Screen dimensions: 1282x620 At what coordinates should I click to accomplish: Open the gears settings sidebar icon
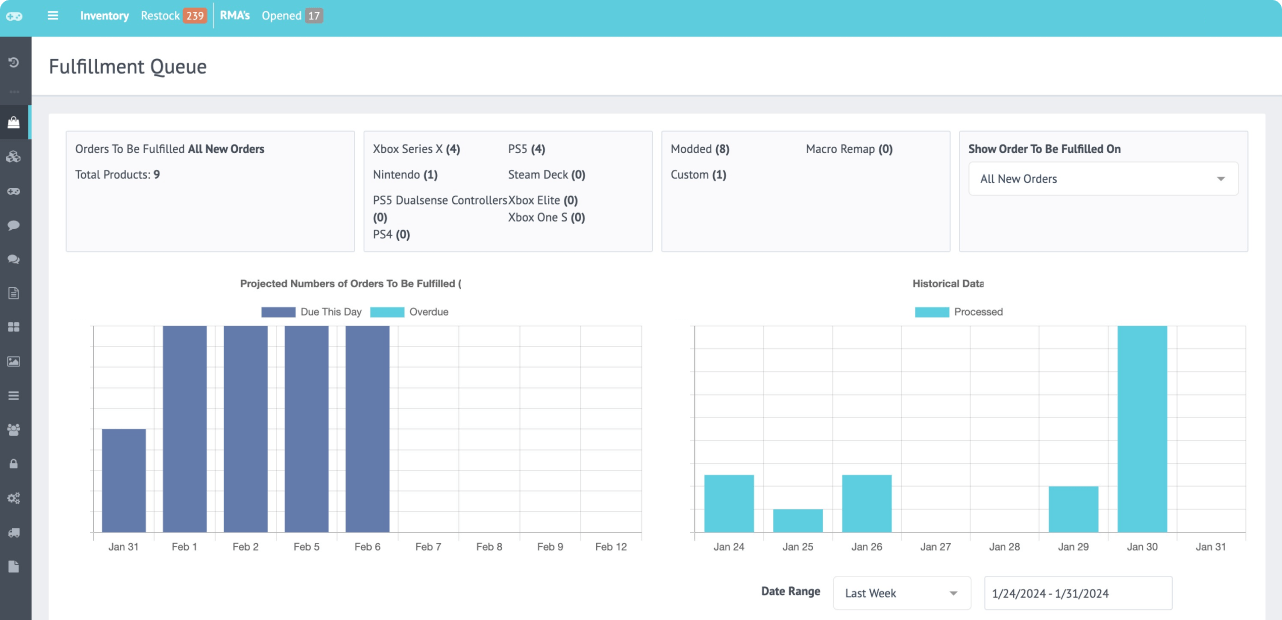tap(14, 498)
